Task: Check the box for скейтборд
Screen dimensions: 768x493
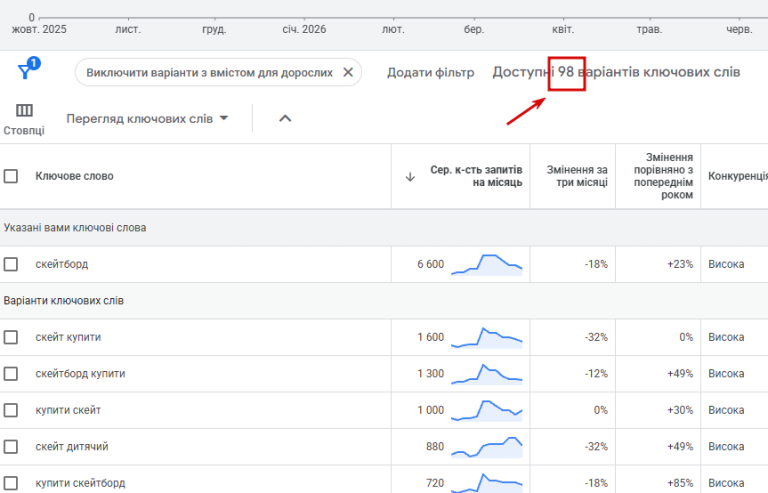Action: click(11, 264)
